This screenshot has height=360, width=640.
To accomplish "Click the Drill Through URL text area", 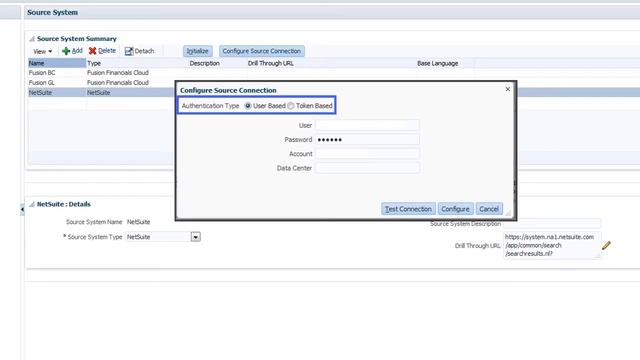I will point(552,245).
